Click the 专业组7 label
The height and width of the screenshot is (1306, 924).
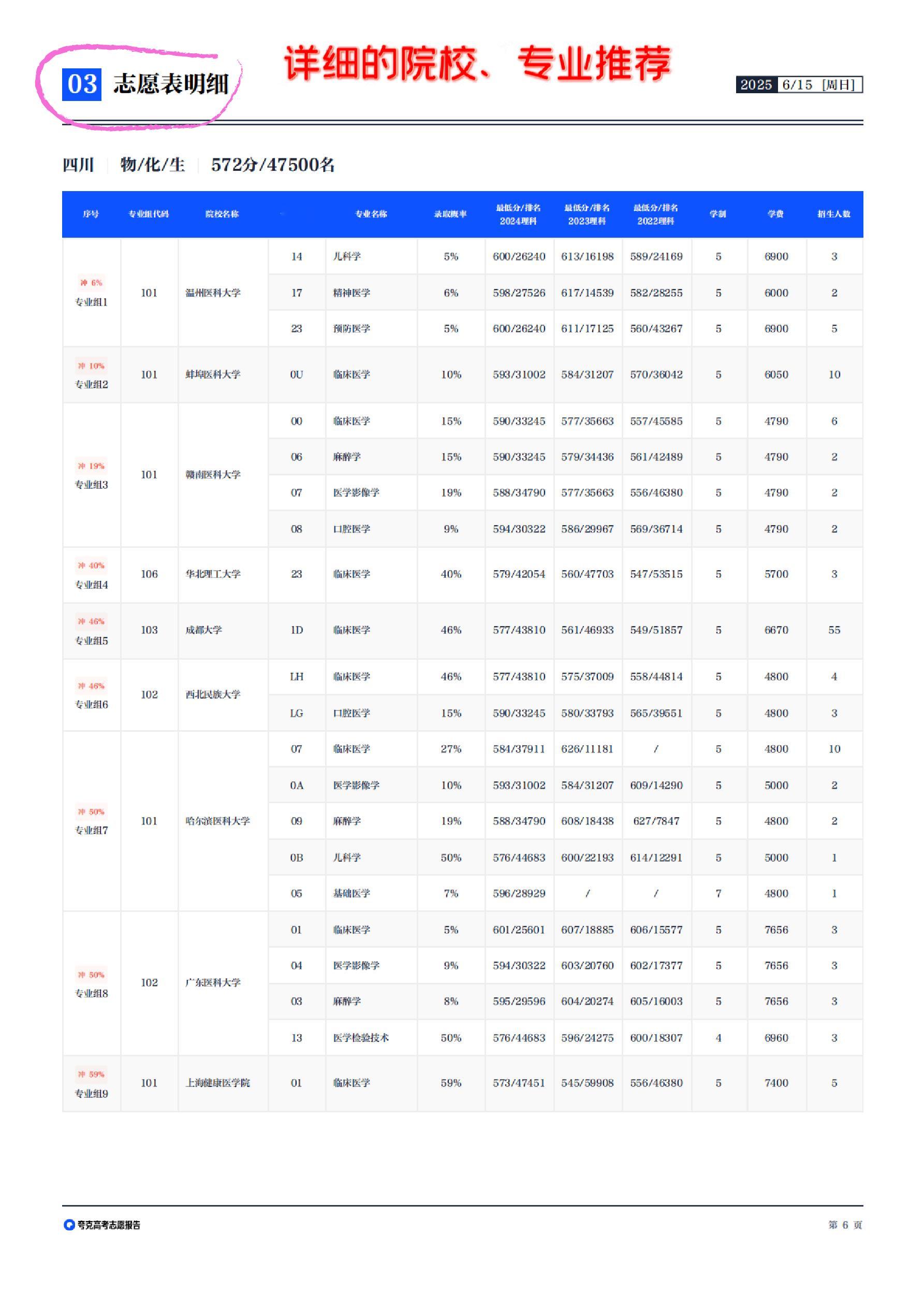[91, 831]
